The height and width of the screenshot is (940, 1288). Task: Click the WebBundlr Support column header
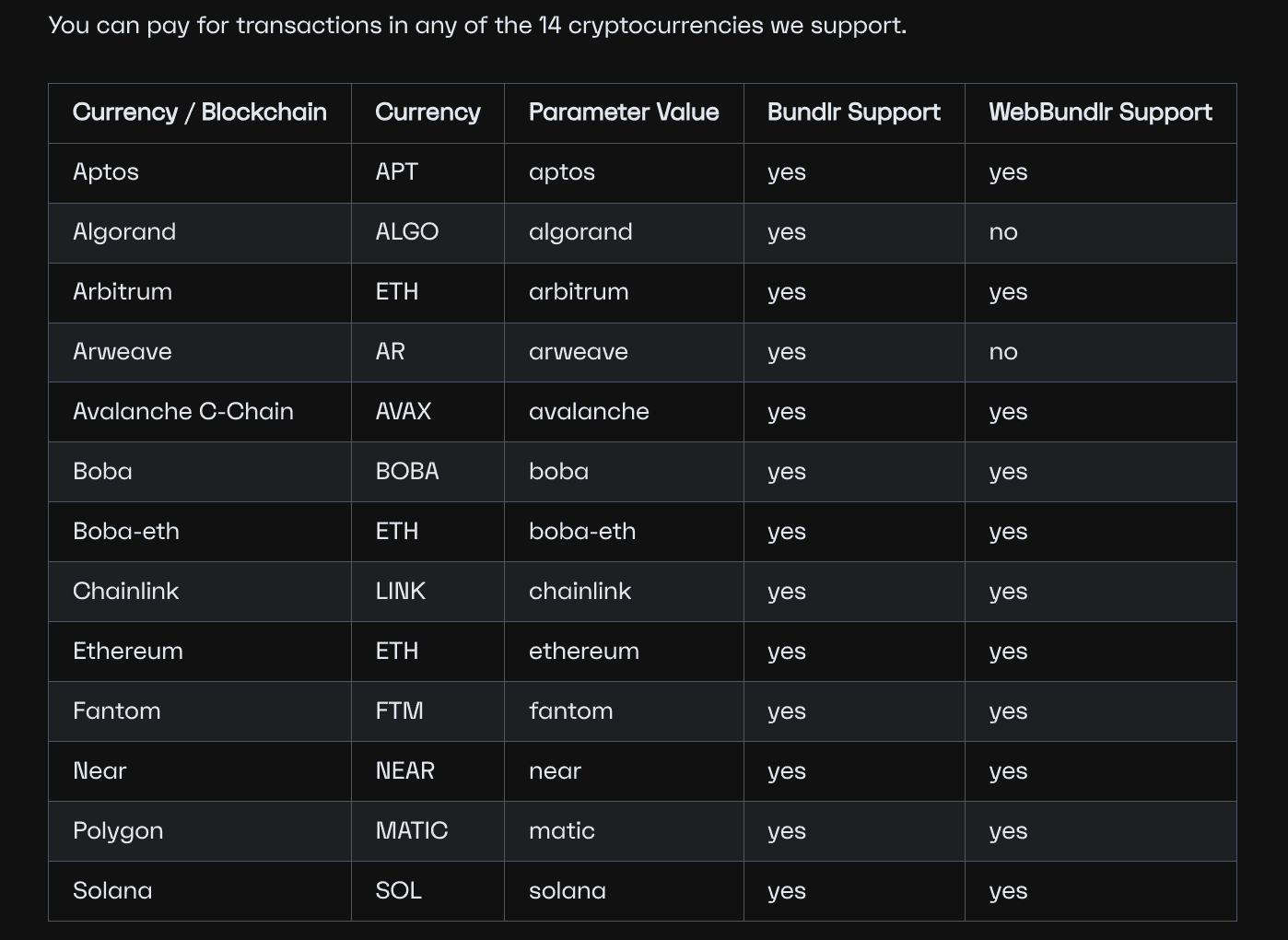click(1100, 112)
